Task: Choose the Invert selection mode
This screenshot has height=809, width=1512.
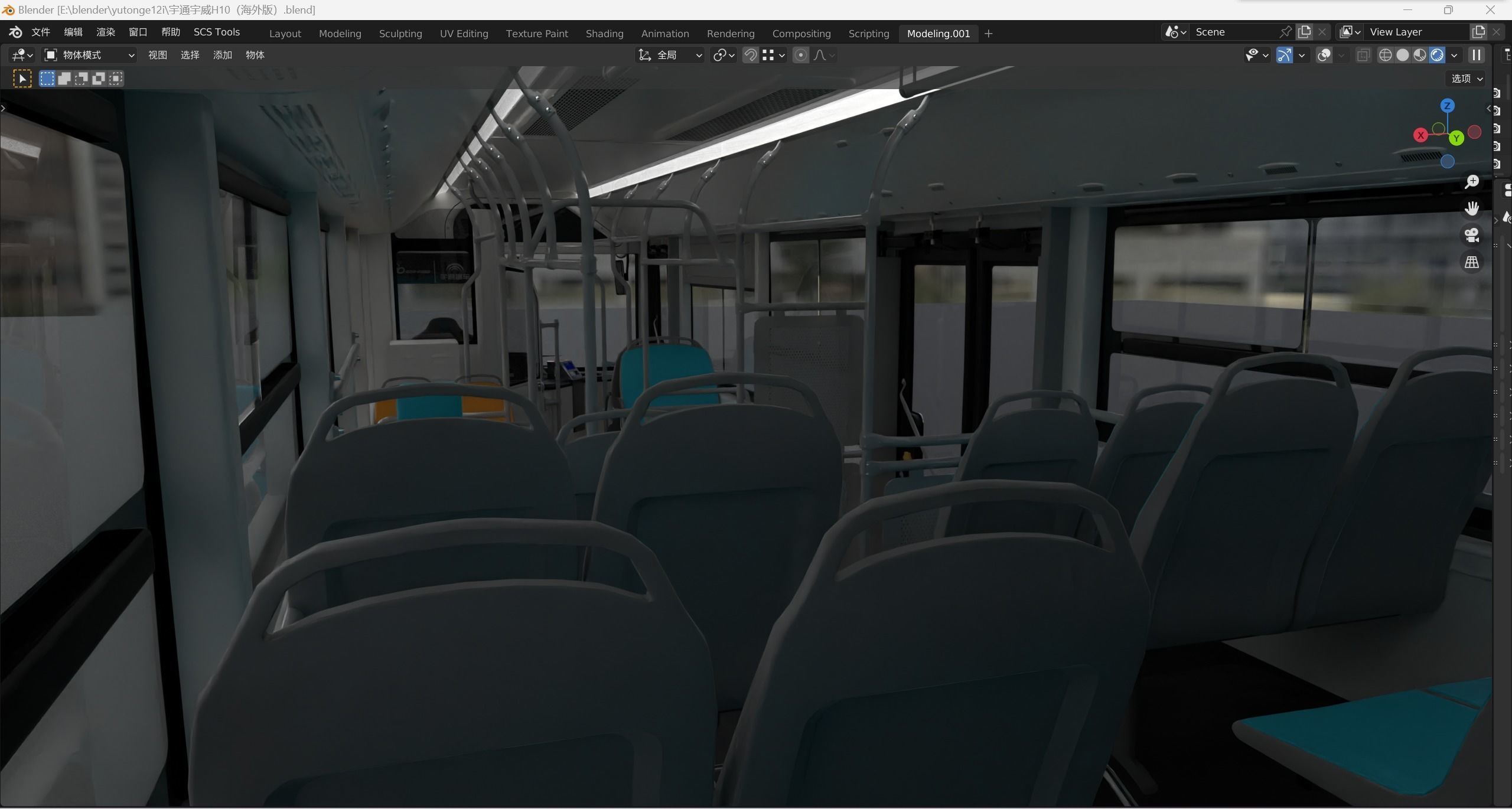Action: [x=99, y=79]
